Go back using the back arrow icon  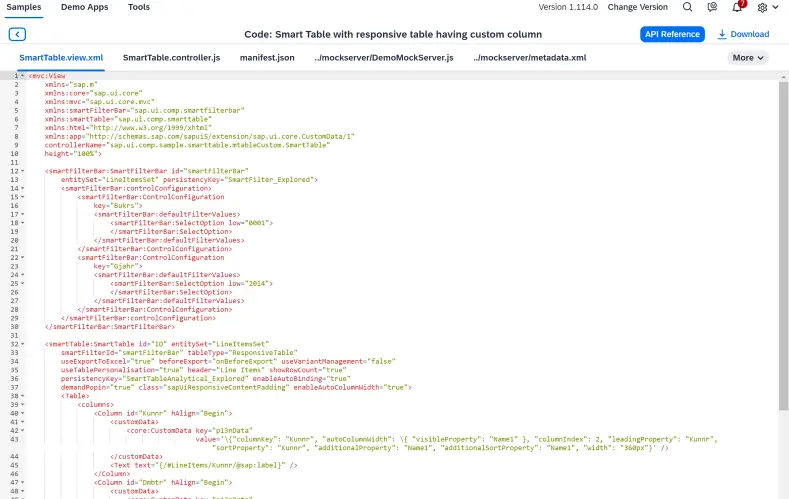tap(17, 34)
